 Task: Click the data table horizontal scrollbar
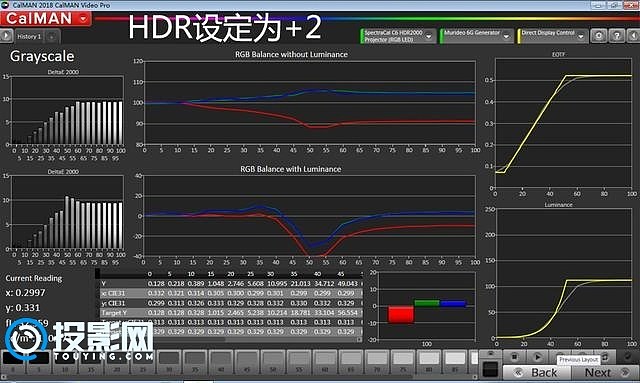[231, 339]
